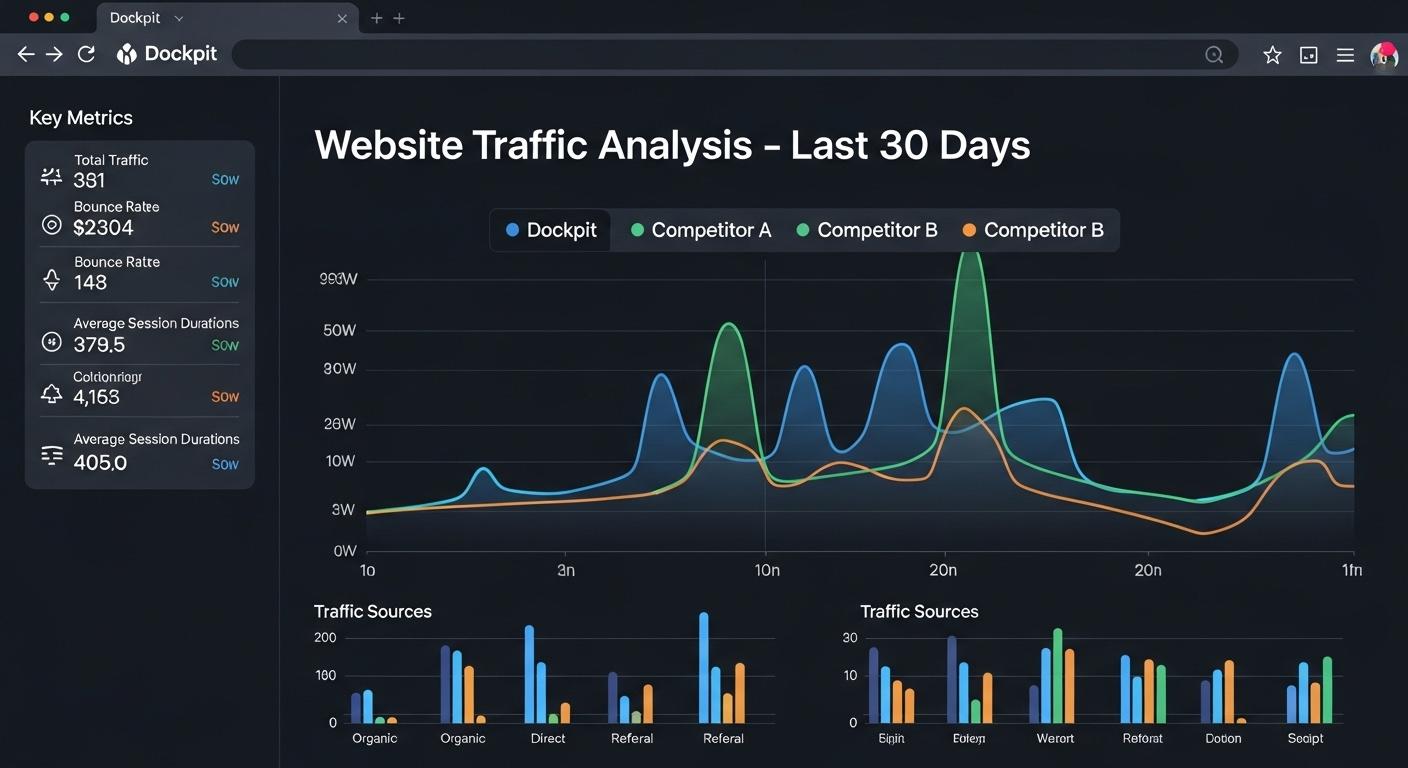This screenshot has width=1408, height=768.
Task: Expand the chevron on the Dockpit tab
Action: [x=179, y=18]
